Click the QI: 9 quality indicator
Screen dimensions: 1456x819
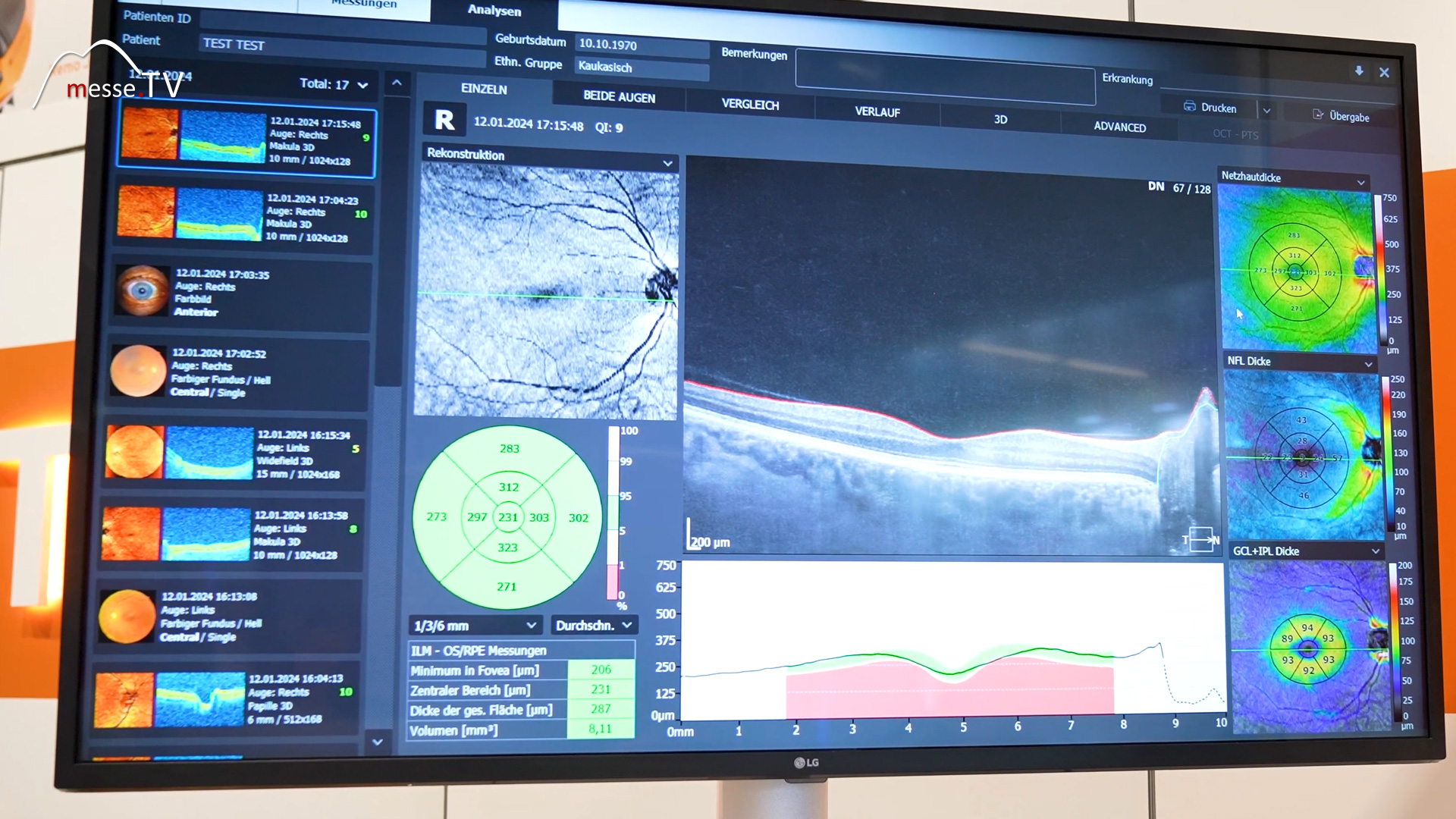click(609, 127)
